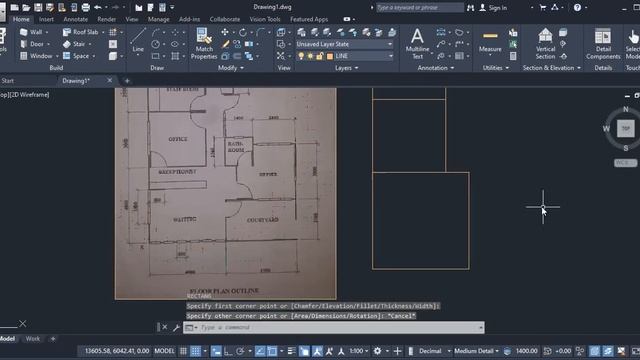Image resolution: width=640 pixels, height=360 pixels.
Task: Select the Rectangle draw tool
Action: 156,56
